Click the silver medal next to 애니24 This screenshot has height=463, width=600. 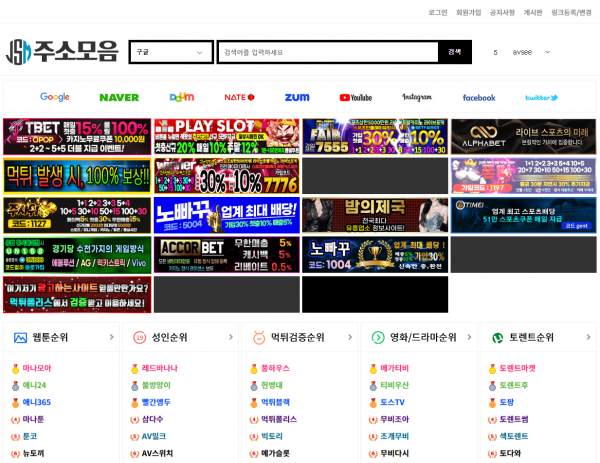coord(15,386)
